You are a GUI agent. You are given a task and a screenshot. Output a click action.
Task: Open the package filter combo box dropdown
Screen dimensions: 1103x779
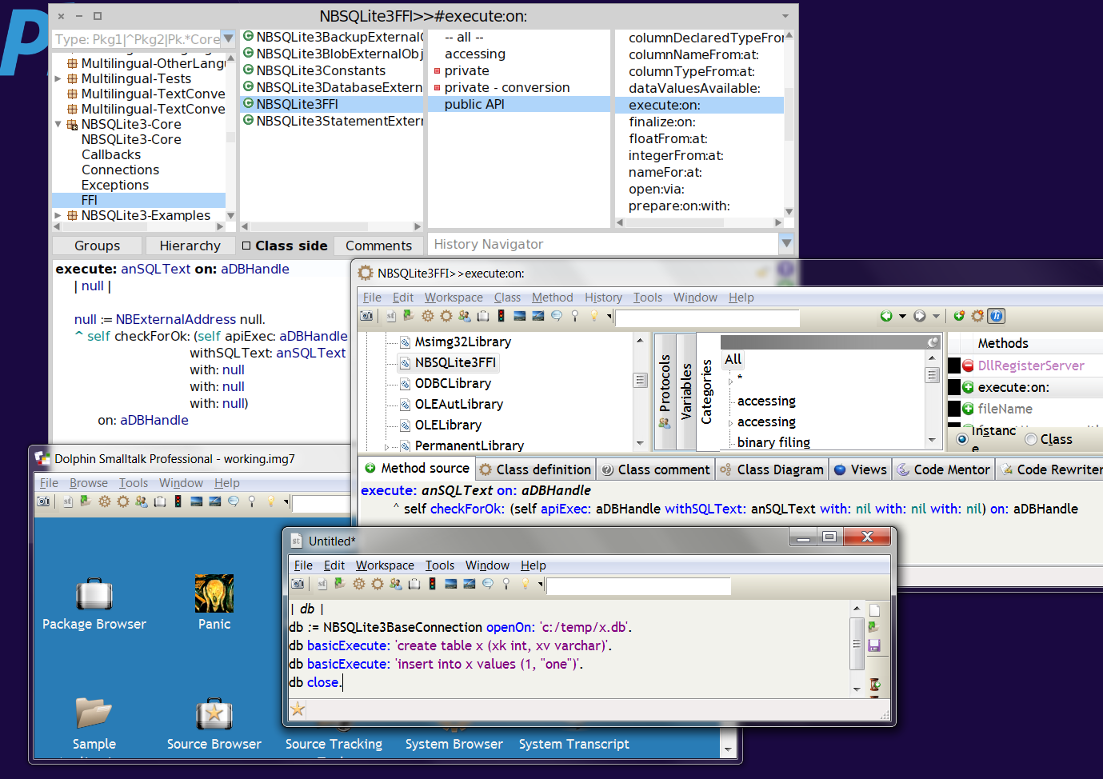[x=229, y=39]
